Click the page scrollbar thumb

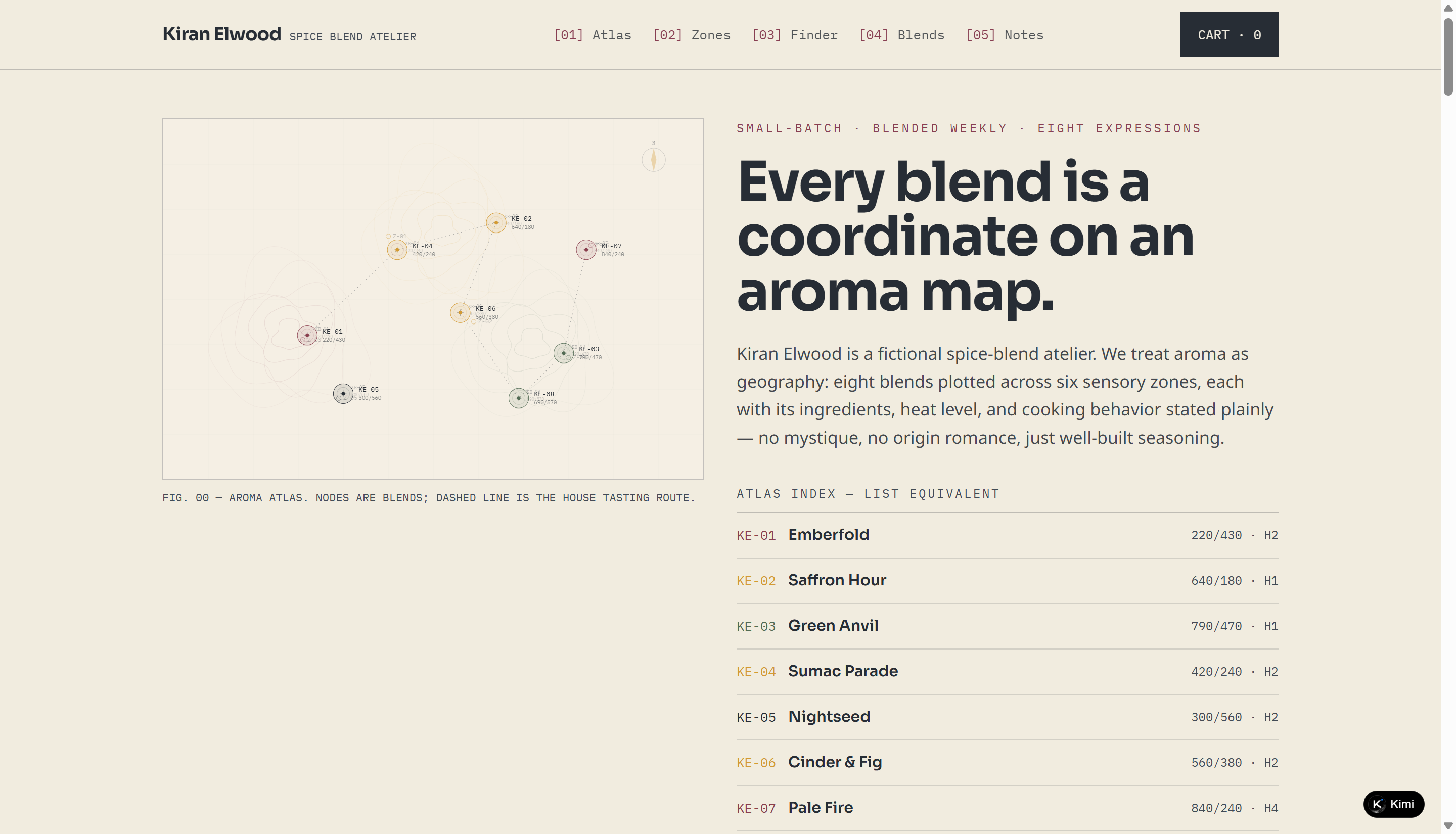coord(1448,56)
